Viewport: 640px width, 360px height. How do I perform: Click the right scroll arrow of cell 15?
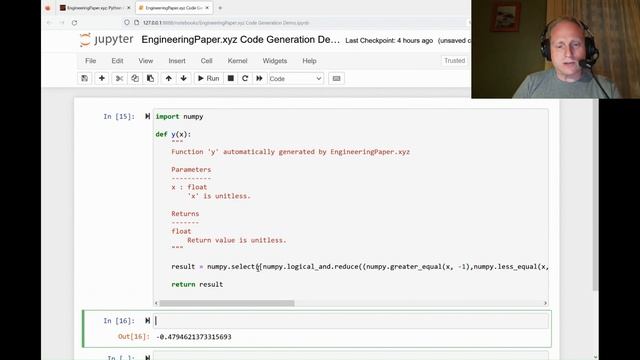[545, 303]
